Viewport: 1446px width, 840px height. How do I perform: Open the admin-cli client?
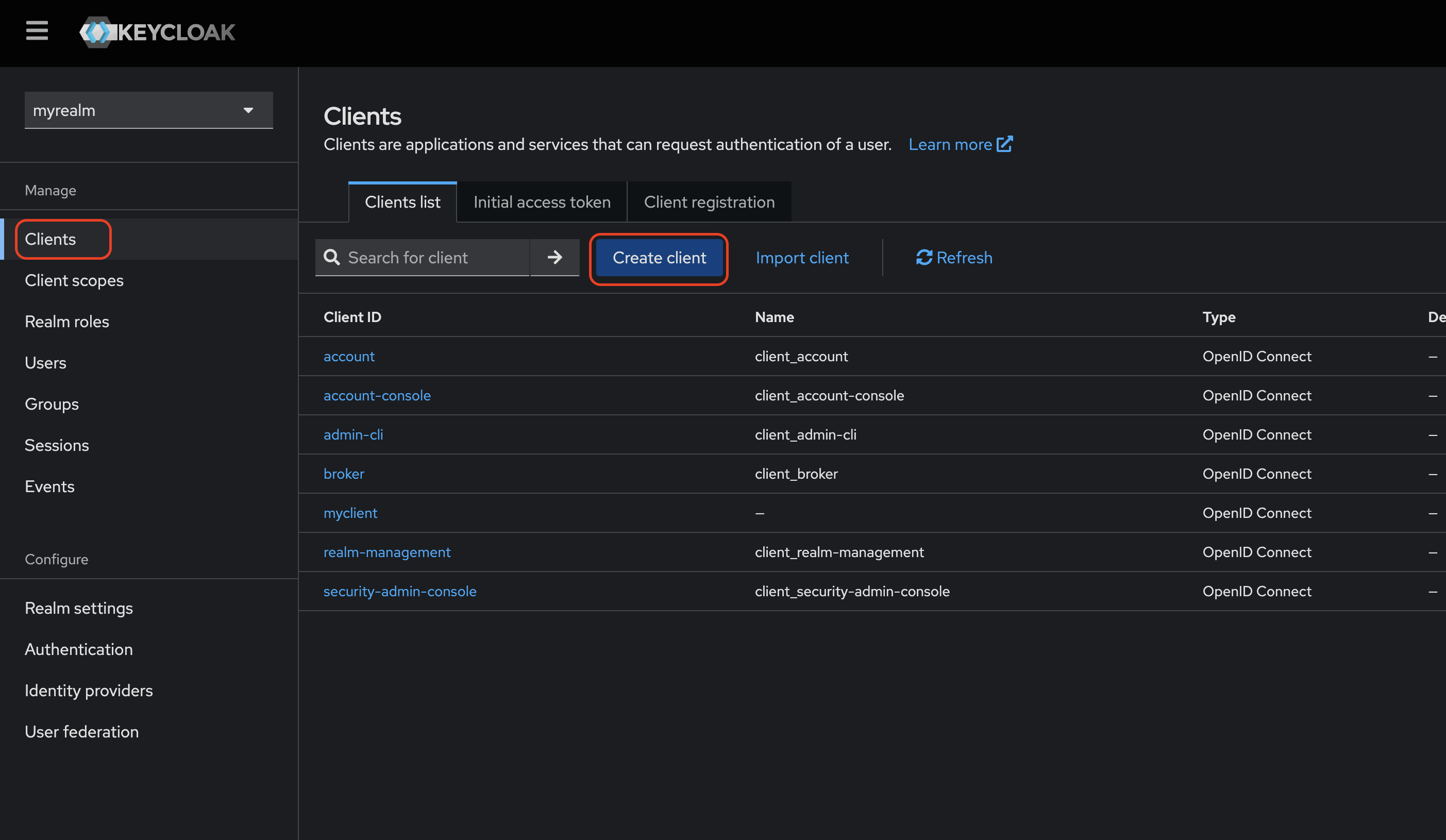pyautogui.click(x=354, y=434)
